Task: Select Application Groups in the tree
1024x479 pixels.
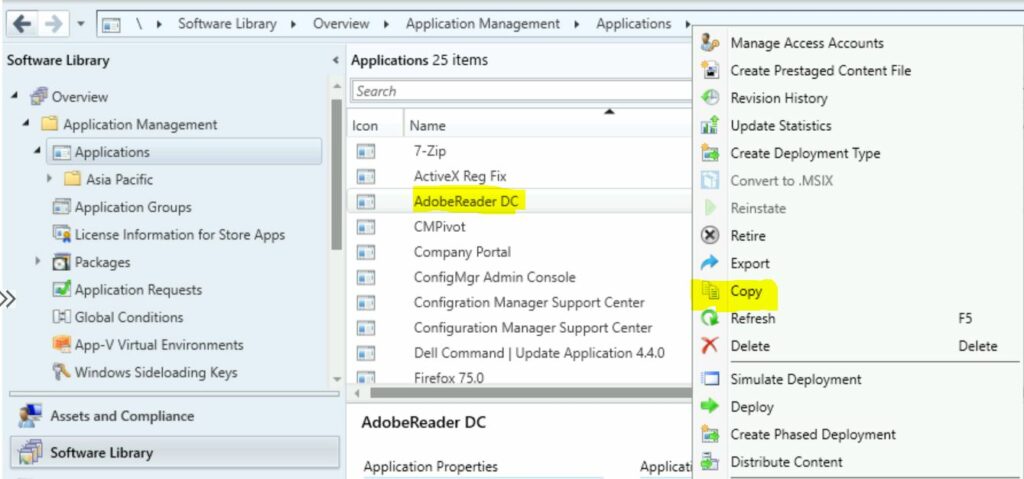Action: (x=133, y=207)
